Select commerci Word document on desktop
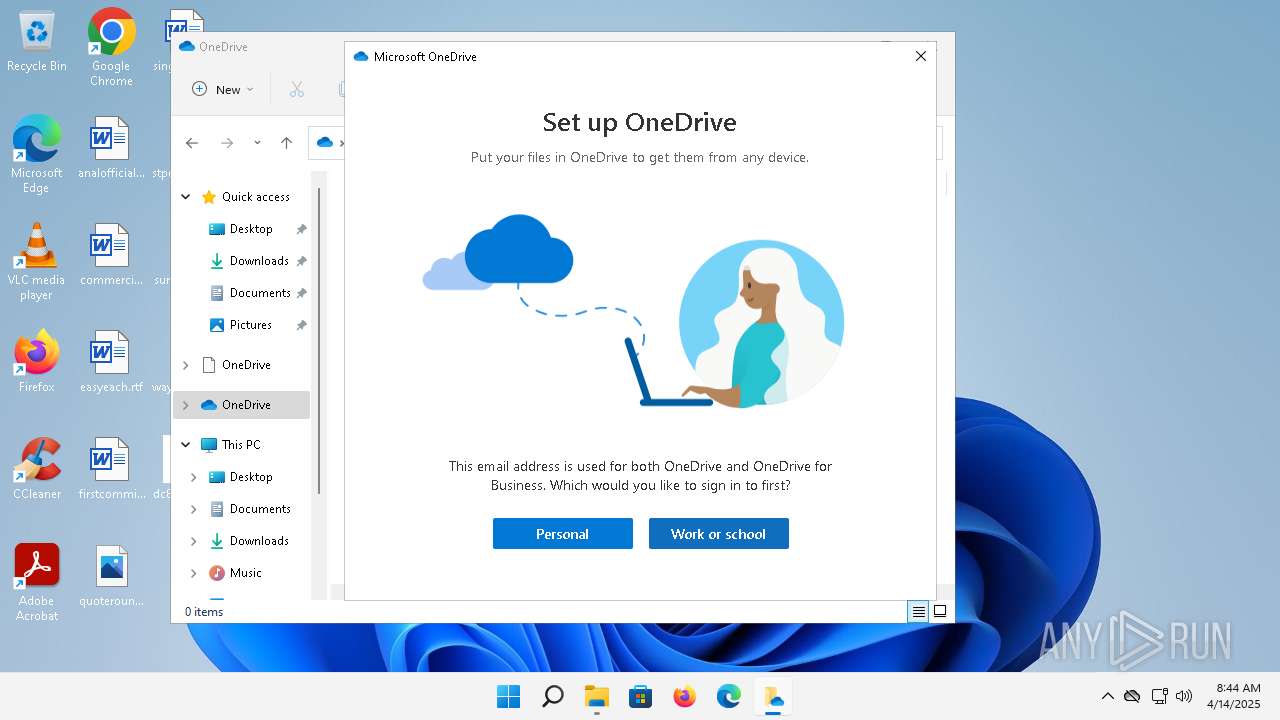The image size is (1280, 720). [111, 254]
